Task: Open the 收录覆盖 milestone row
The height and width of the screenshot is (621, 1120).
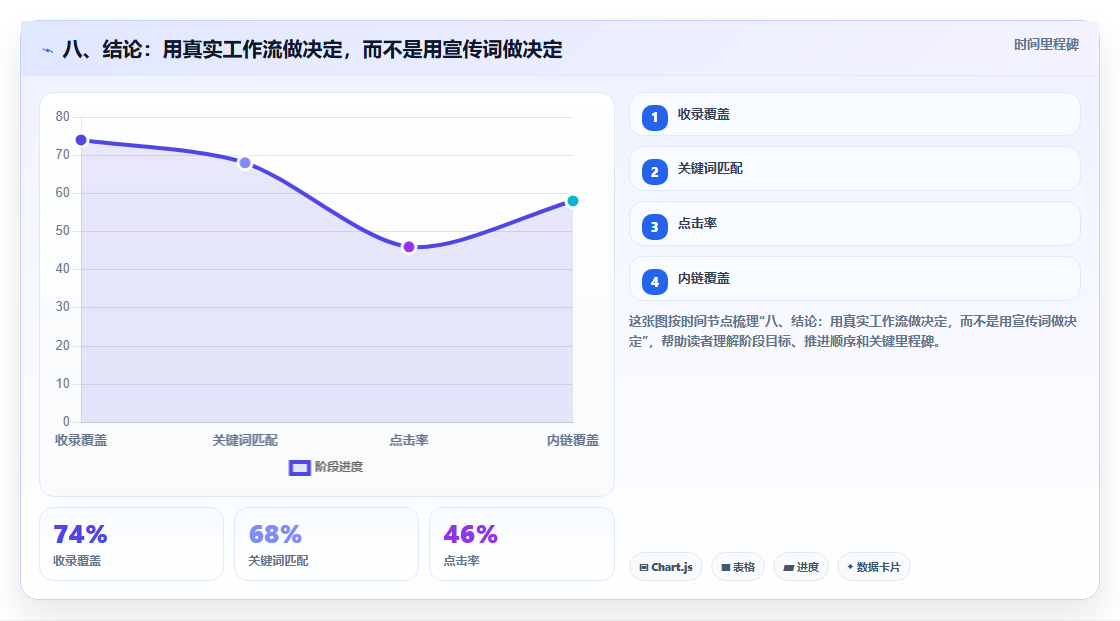Action: 854,114
